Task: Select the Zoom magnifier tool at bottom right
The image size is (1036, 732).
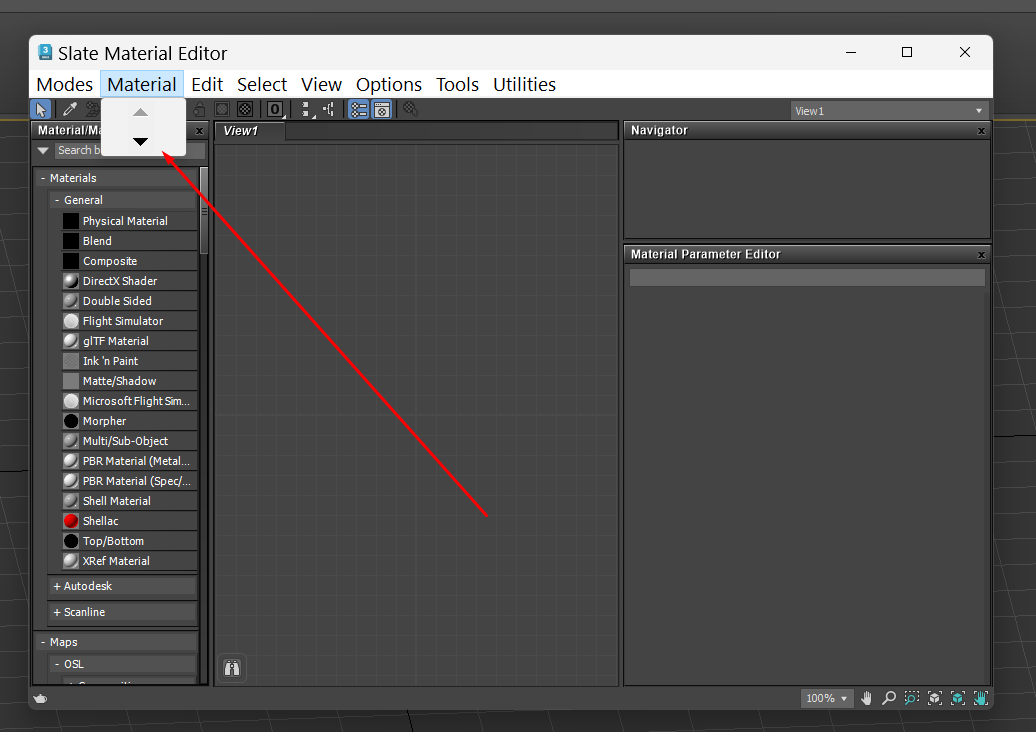Action: click(889, 699)
